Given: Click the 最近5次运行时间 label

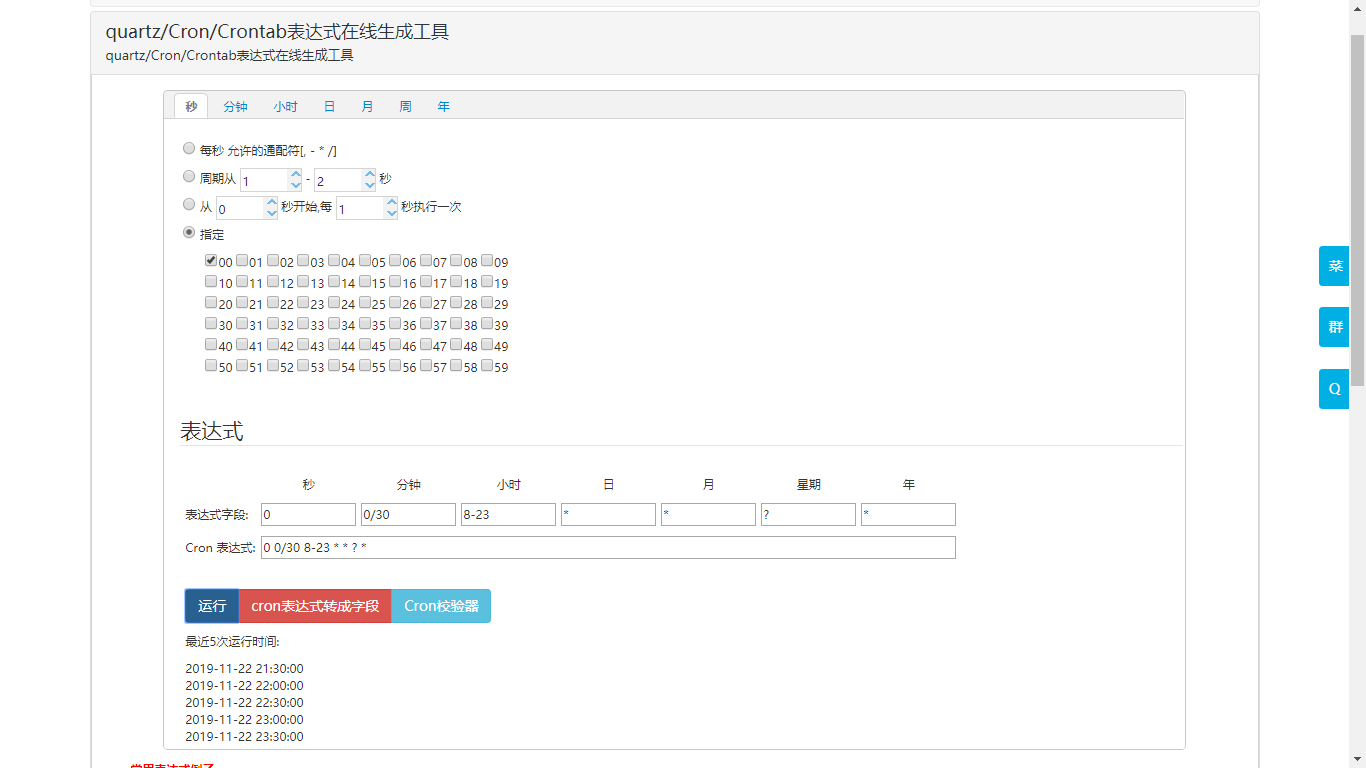Looking at the screenshot, I should tap(232, 642).
